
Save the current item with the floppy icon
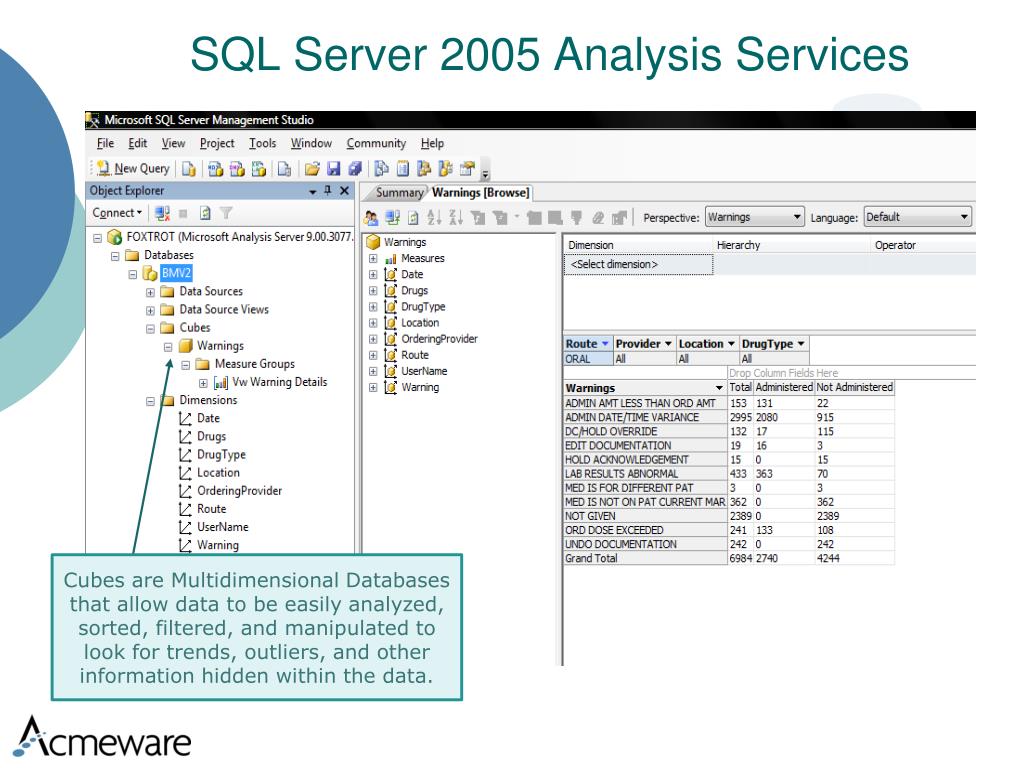click(334, 169)
